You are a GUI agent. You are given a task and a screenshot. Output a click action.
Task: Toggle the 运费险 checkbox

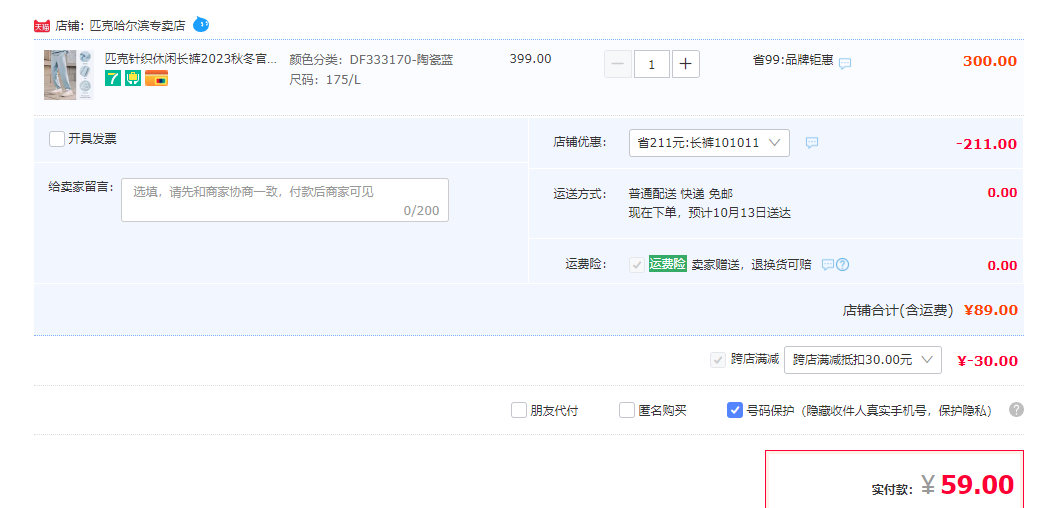point(637,265)
